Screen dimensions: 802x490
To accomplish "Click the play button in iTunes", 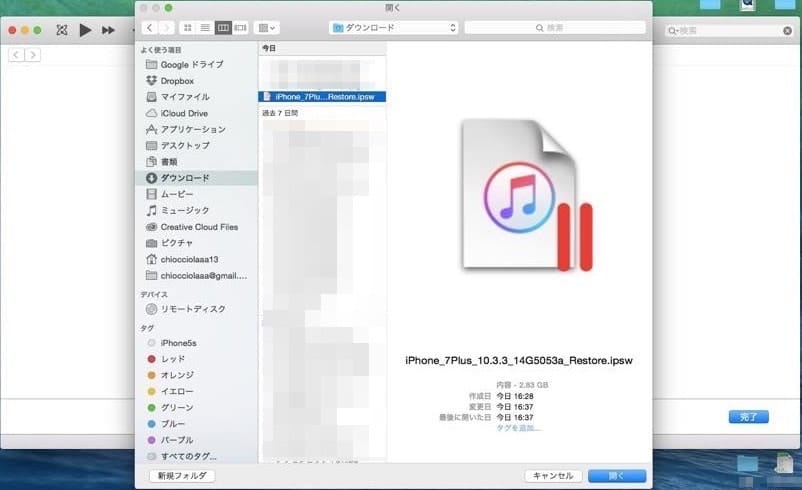I will [x=85, y=30].
